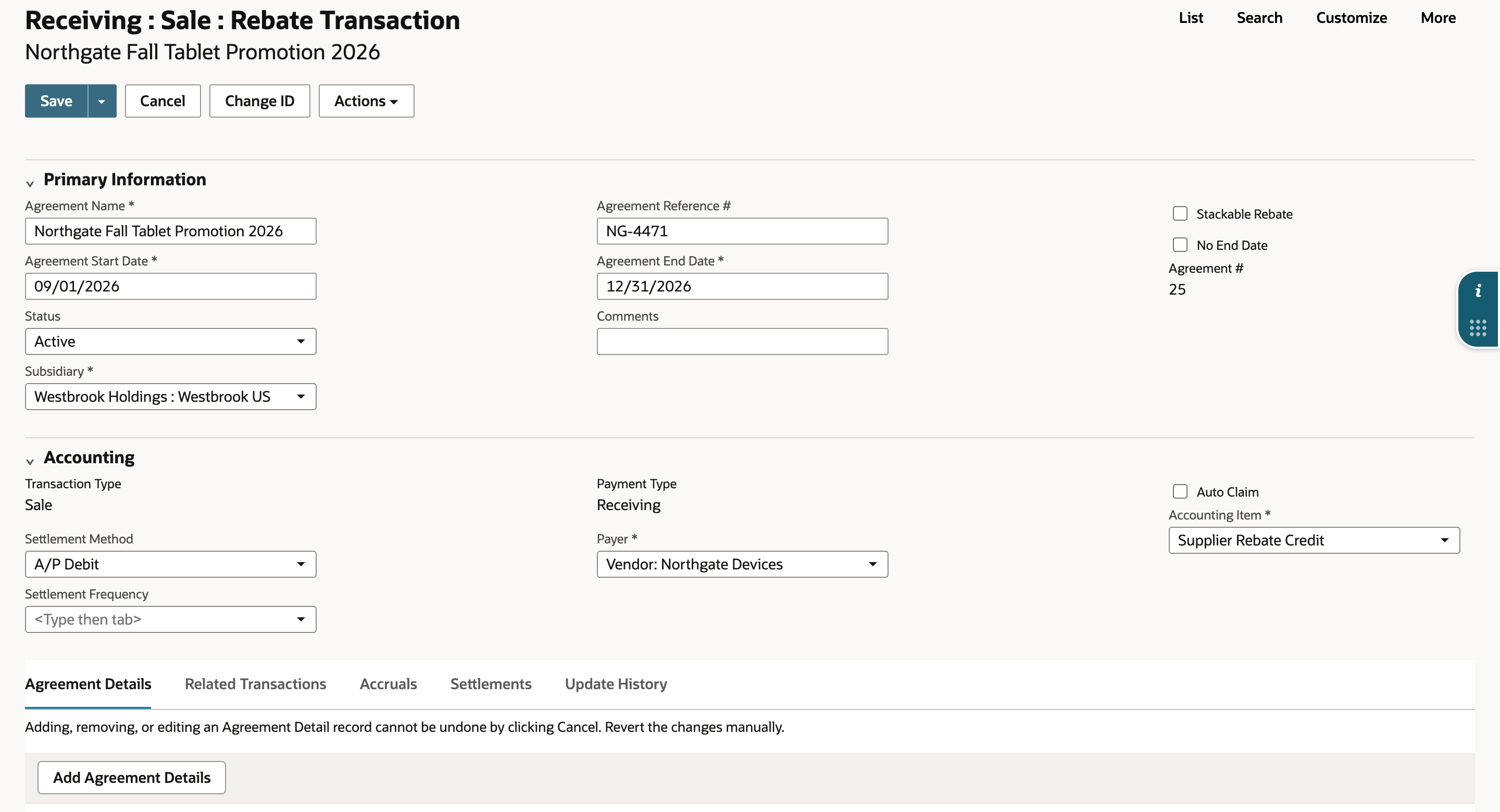Open the Update History tab
The width and height of the screenshot is (1500, 812).
click(616, 684)
